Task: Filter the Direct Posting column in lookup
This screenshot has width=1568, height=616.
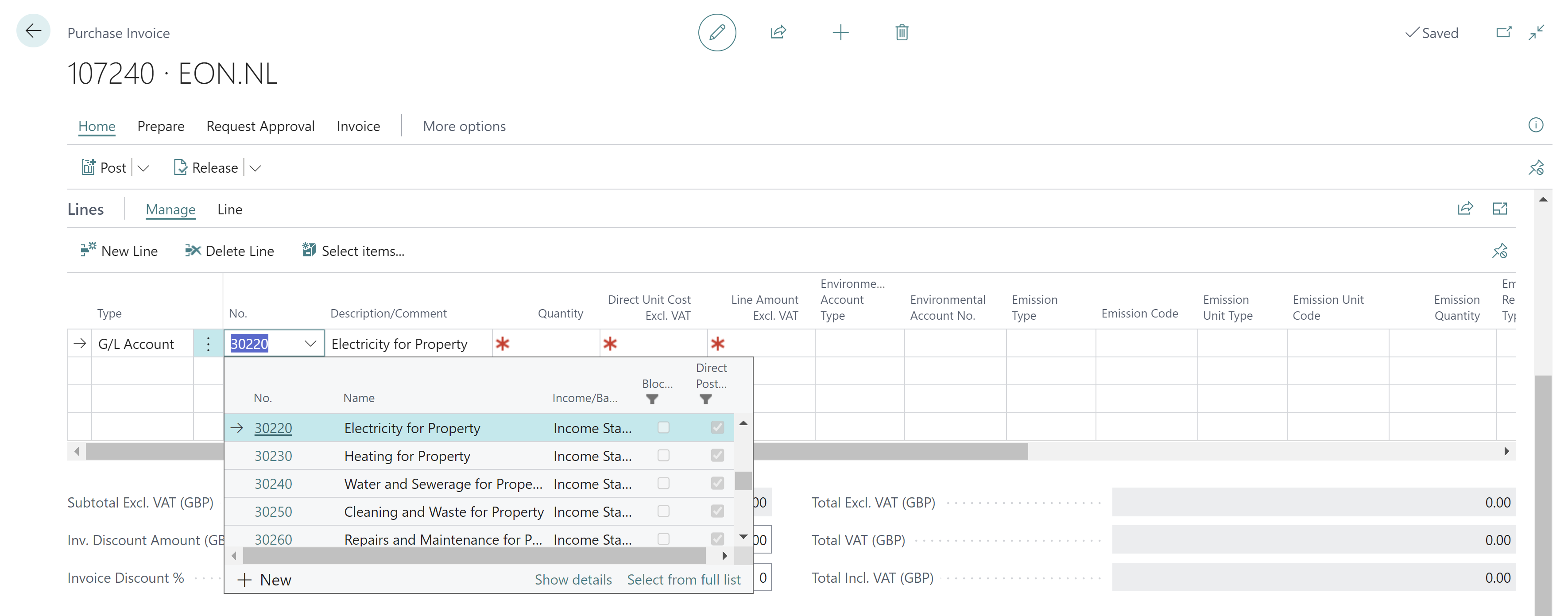Action: click(x=705, y=399)
